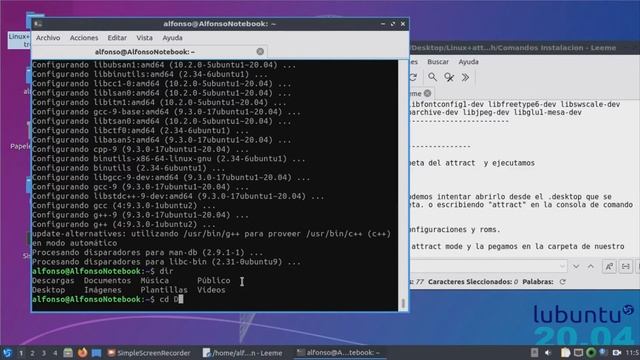Open the Buscar menu in the text editor
This screenshot has height=360, width=640.
438,62
